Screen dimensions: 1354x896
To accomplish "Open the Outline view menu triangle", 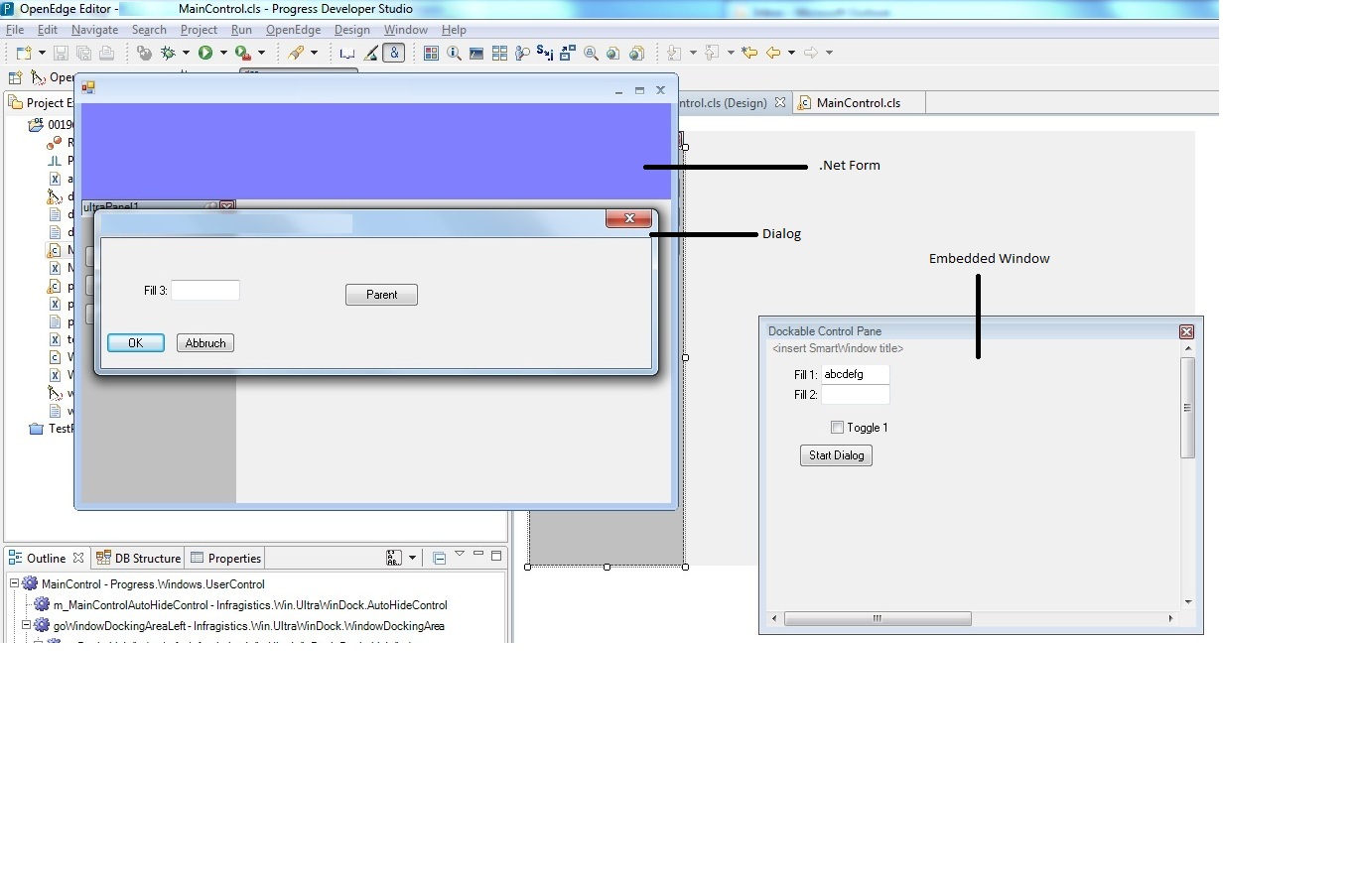I will click(460, 555).
